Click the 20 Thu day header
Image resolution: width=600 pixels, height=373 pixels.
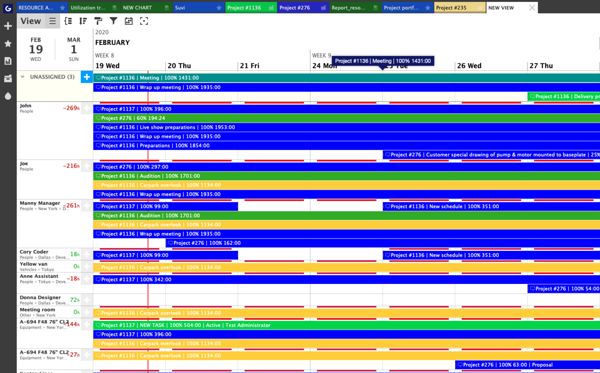[x=179, y=66]
